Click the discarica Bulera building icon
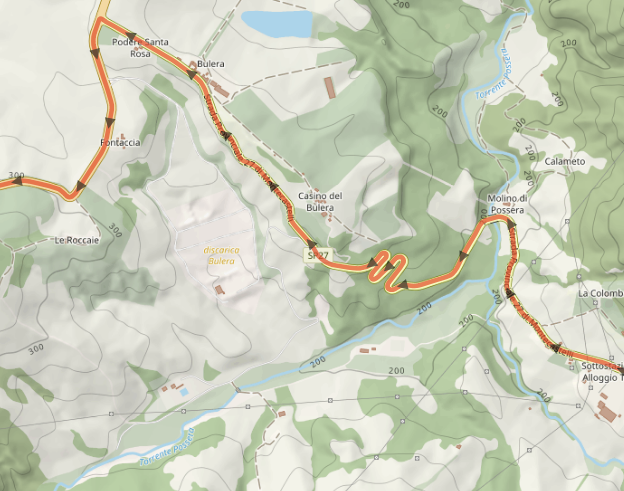 219,289
